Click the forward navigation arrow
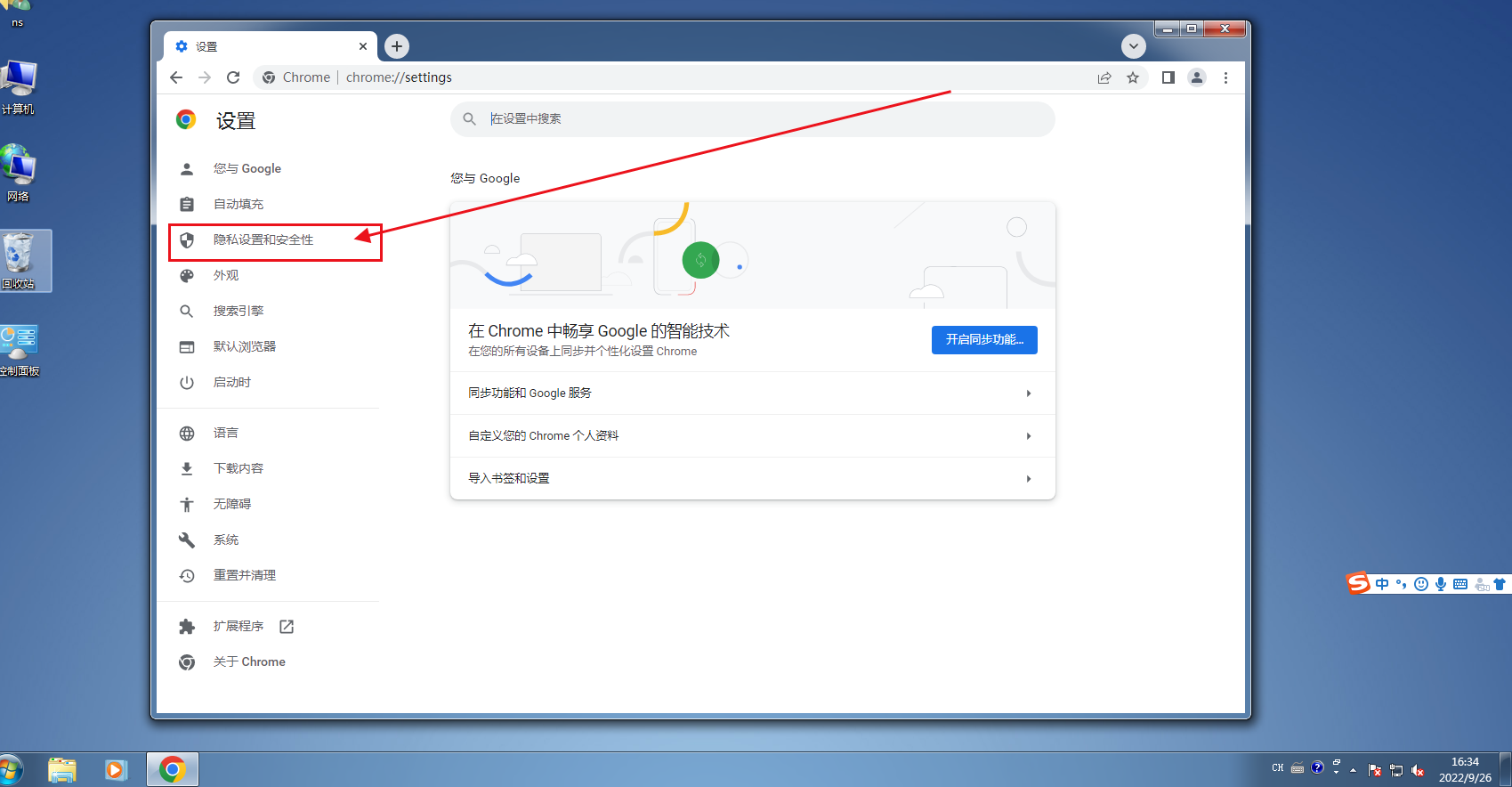 pyautogui.click(x=205, y=77)
